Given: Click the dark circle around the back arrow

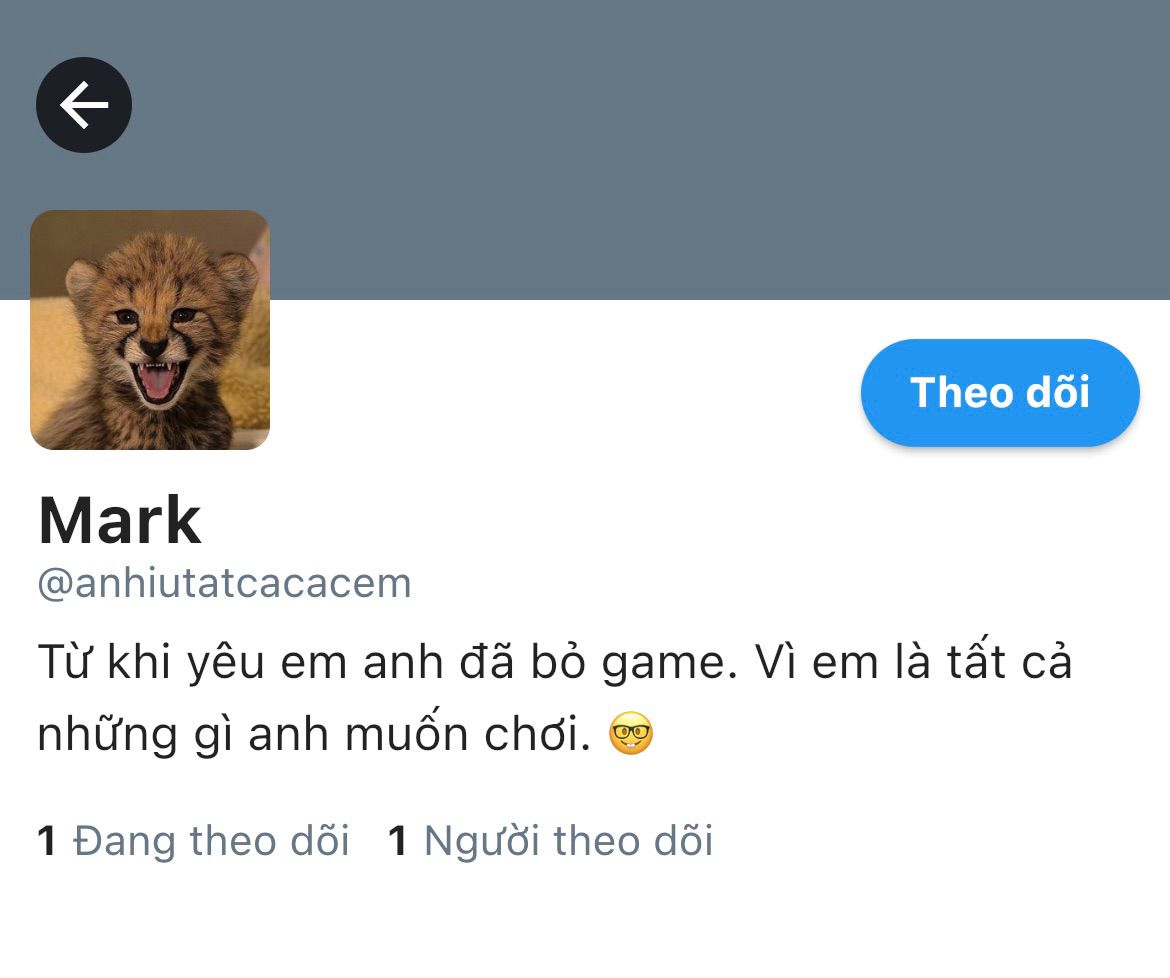Looking at the screenshot, I should click(84, 105).
